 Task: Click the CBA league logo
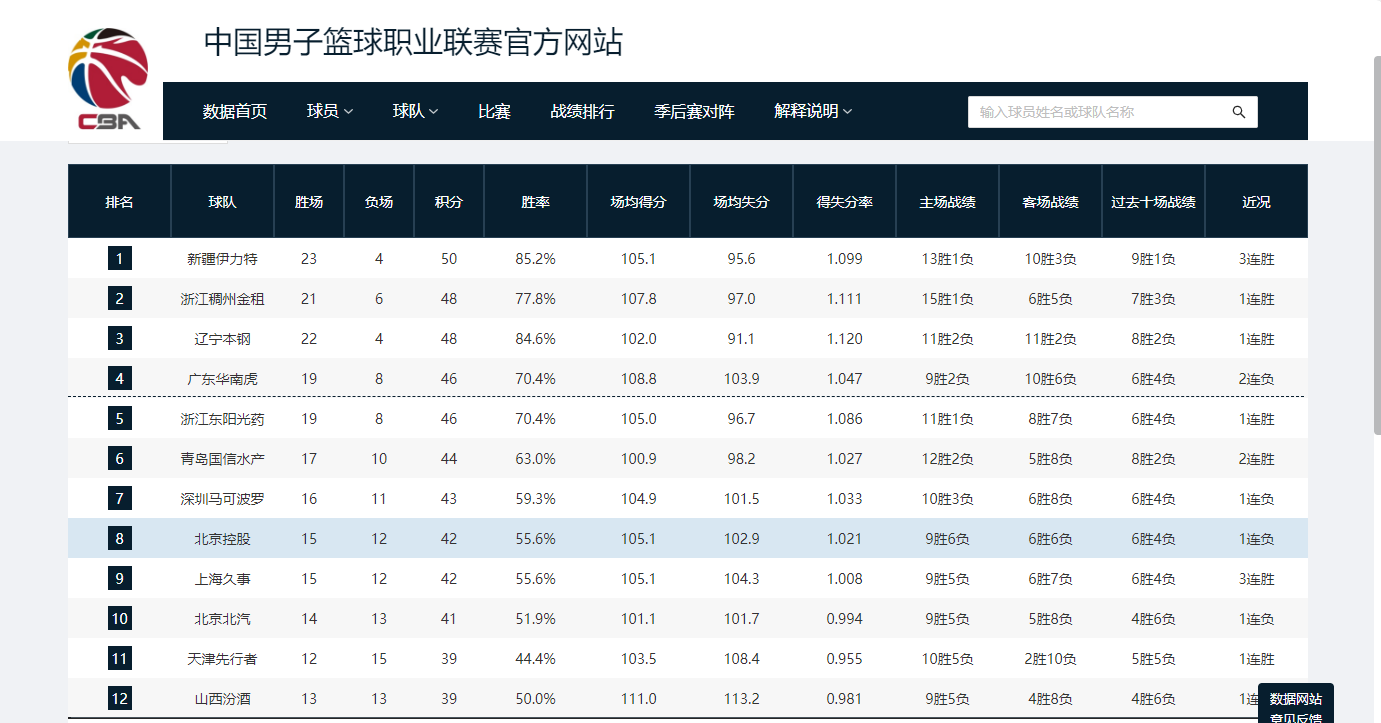pyautogui.click(x=108, y=79)
